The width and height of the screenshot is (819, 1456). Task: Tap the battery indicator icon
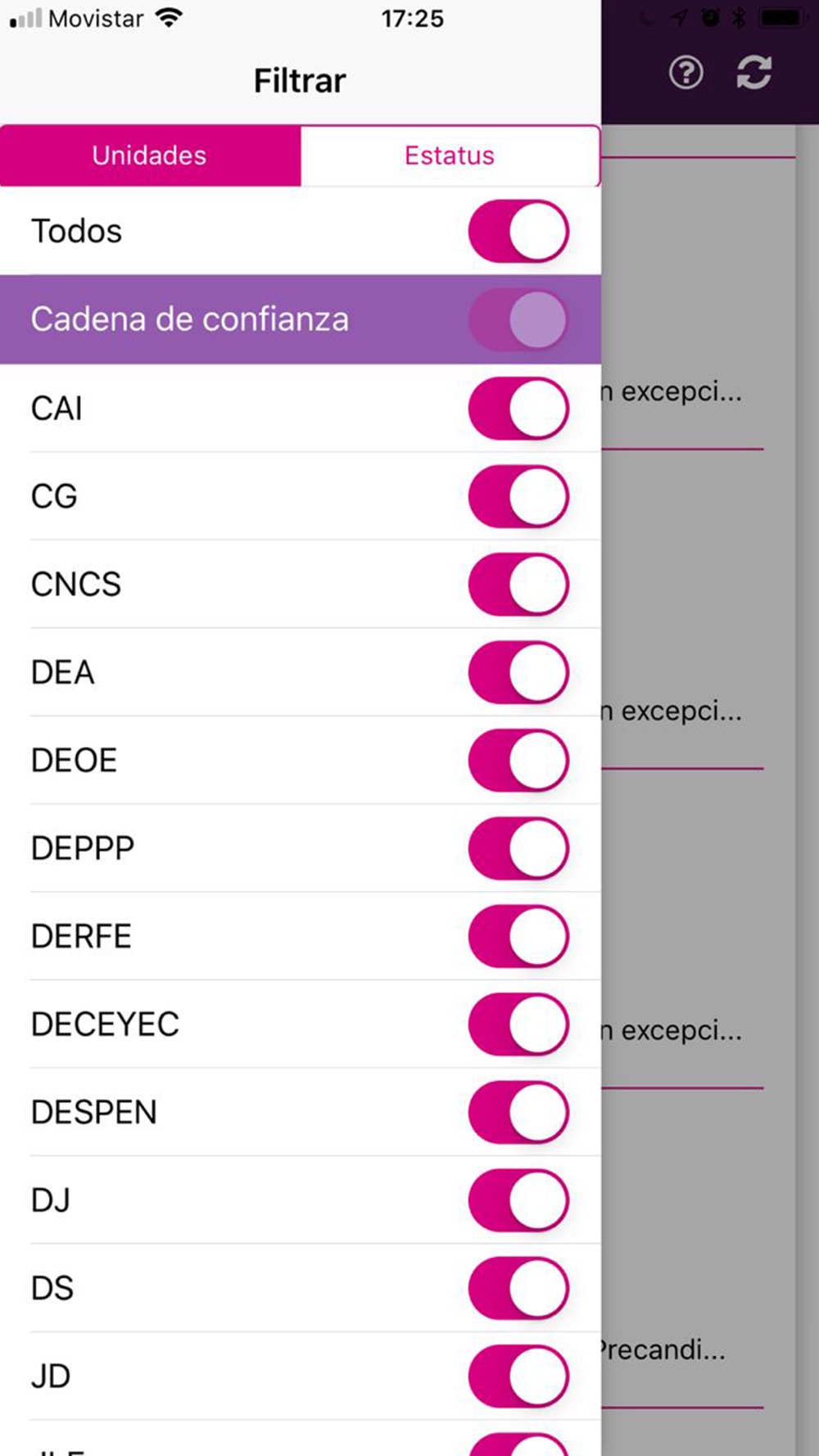[782, 17]
